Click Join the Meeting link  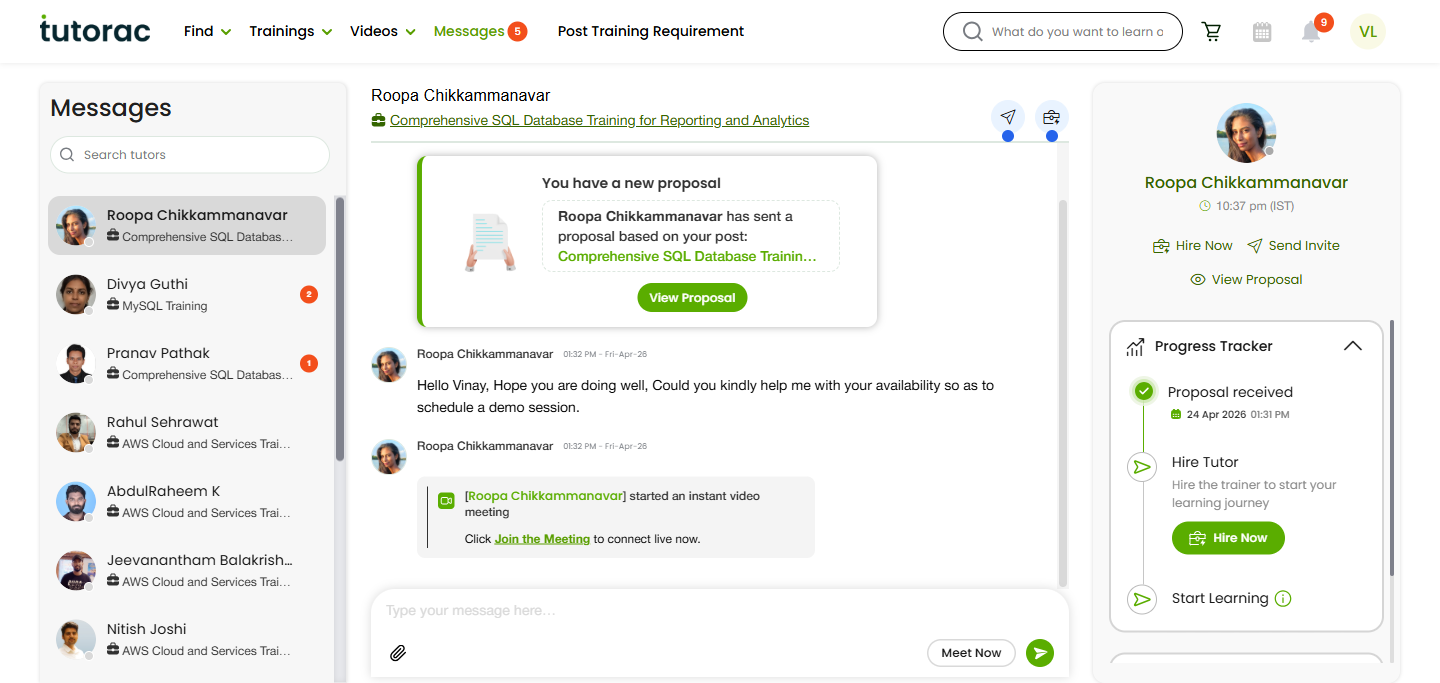pyautogui.click(x=542, y=538)
